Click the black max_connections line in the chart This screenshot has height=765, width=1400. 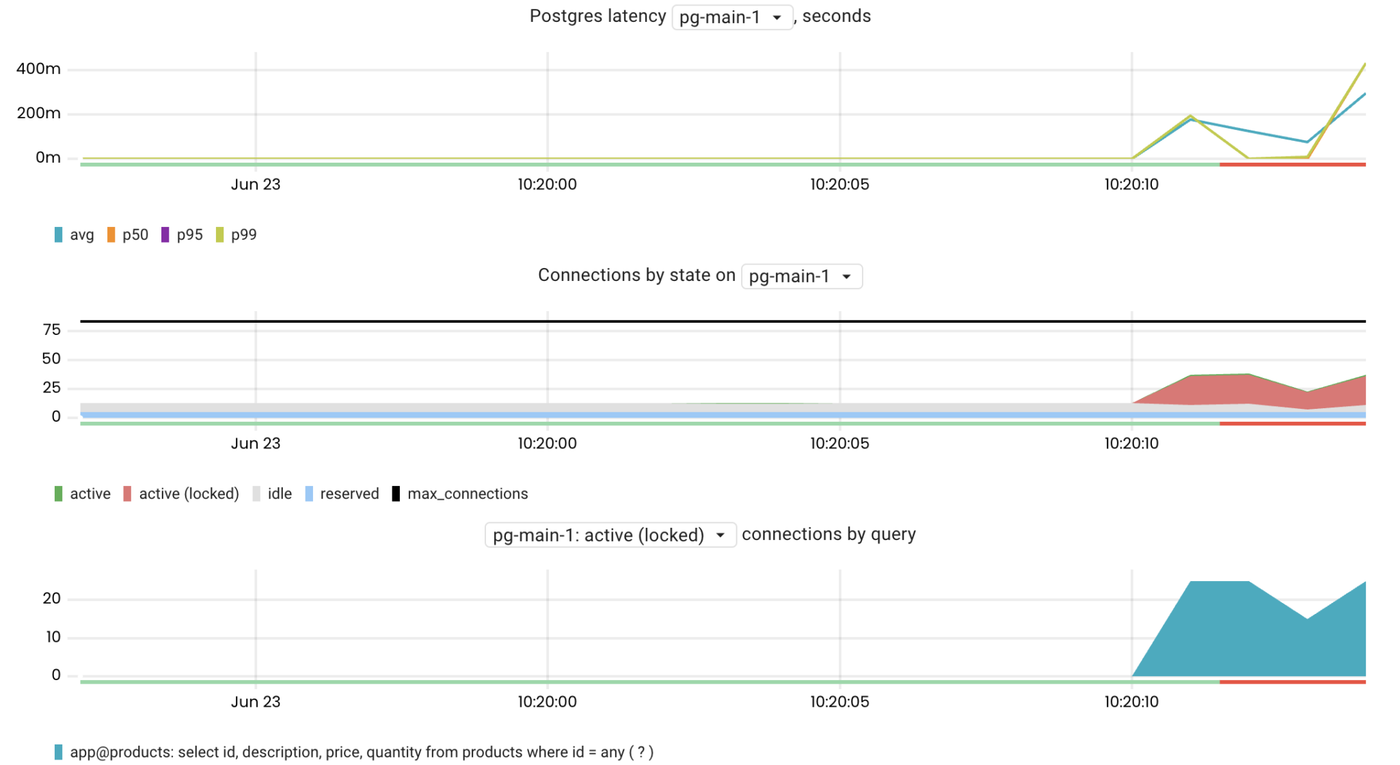click(x=700, y=322)
